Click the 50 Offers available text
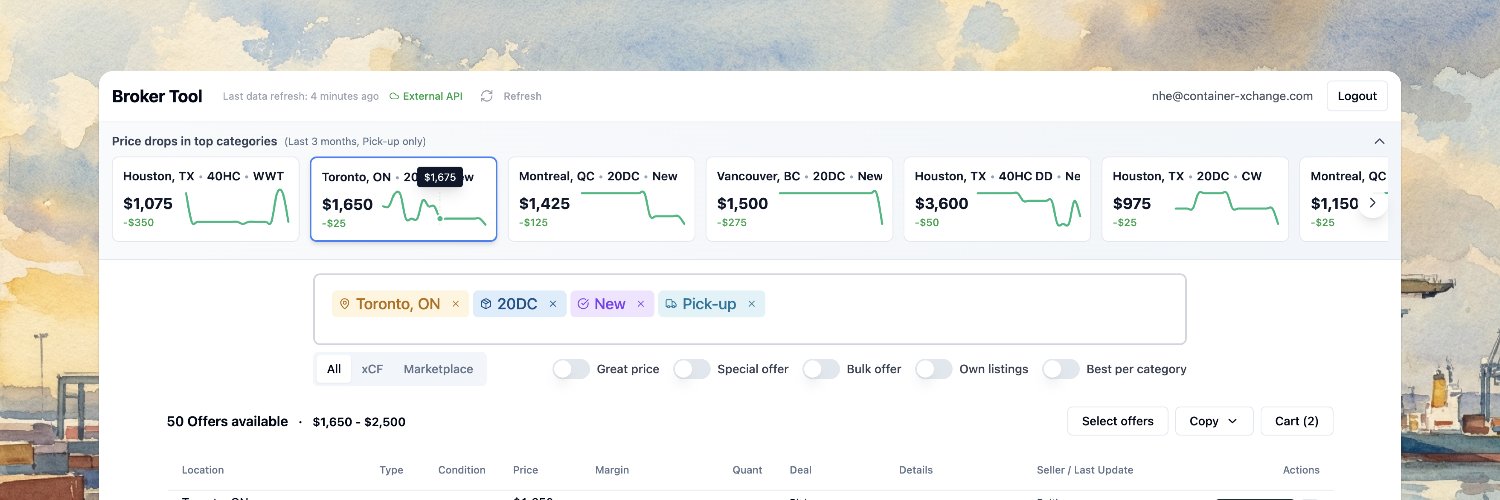Image resolution: width=1500 pixels, height=500 pixels. pyautogui.click(x=227, y=421)
